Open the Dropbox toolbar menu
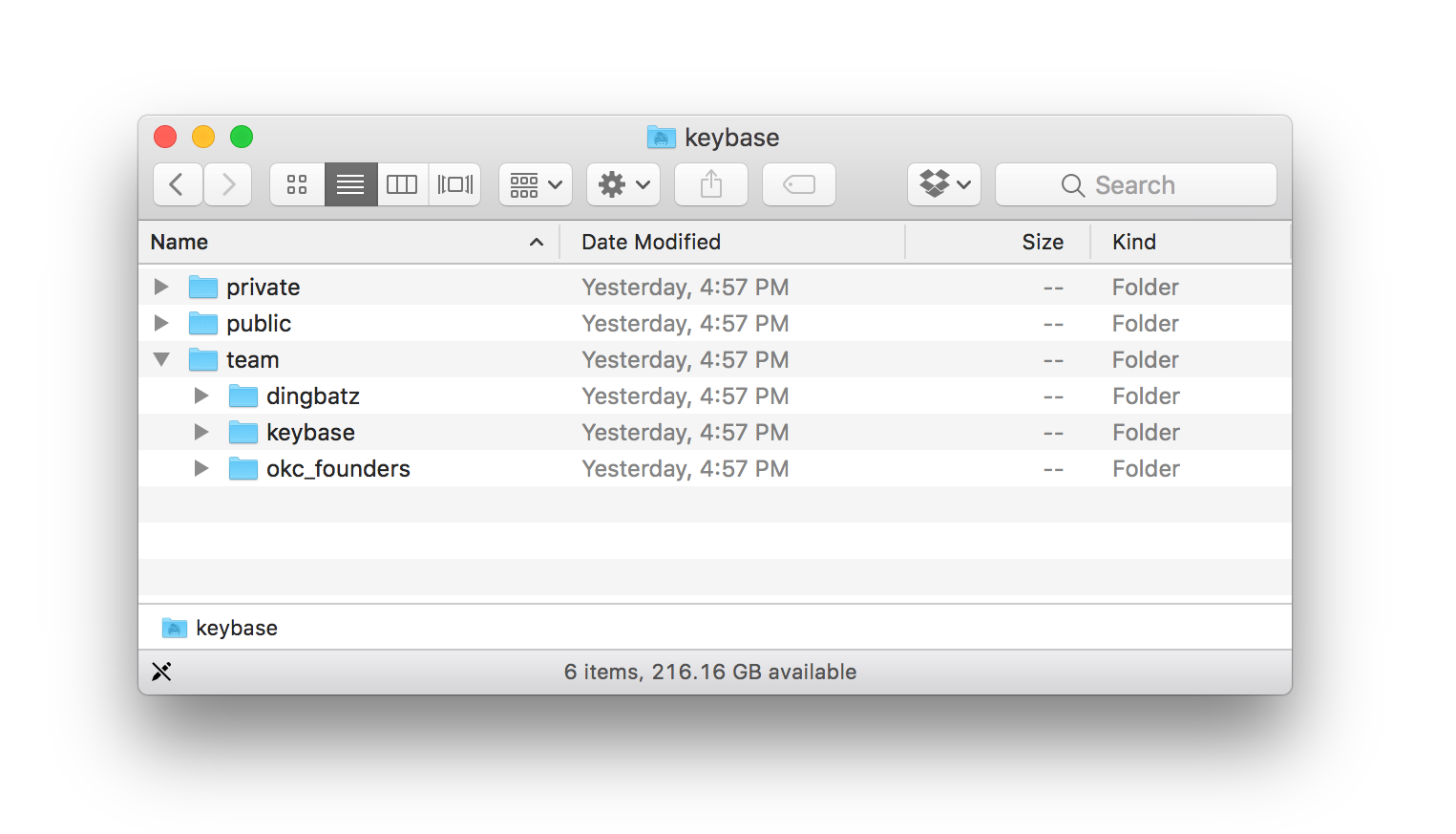The width and height of the screenshot is (1456, 834). 944,184
